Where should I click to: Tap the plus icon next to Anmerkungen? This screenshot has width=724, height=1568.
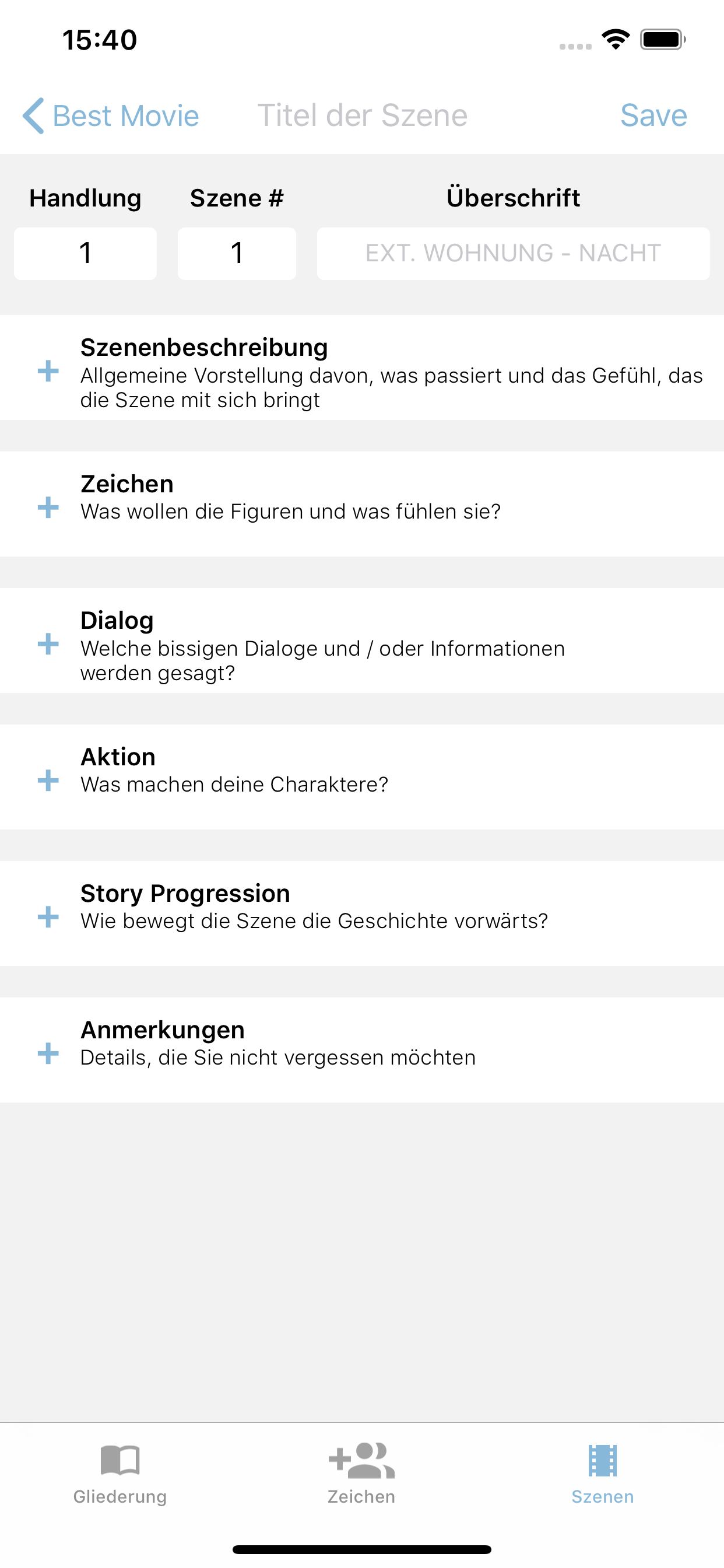(48, 1053)
